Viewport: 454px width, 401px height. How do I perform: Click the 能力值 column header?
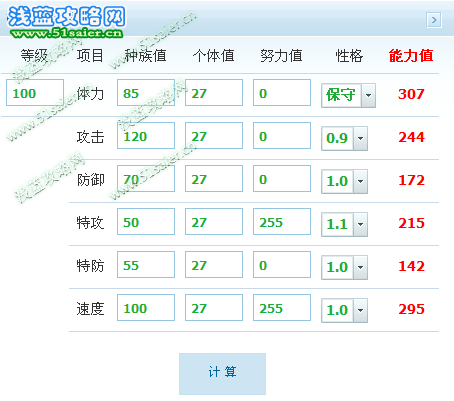click(411, 56)
